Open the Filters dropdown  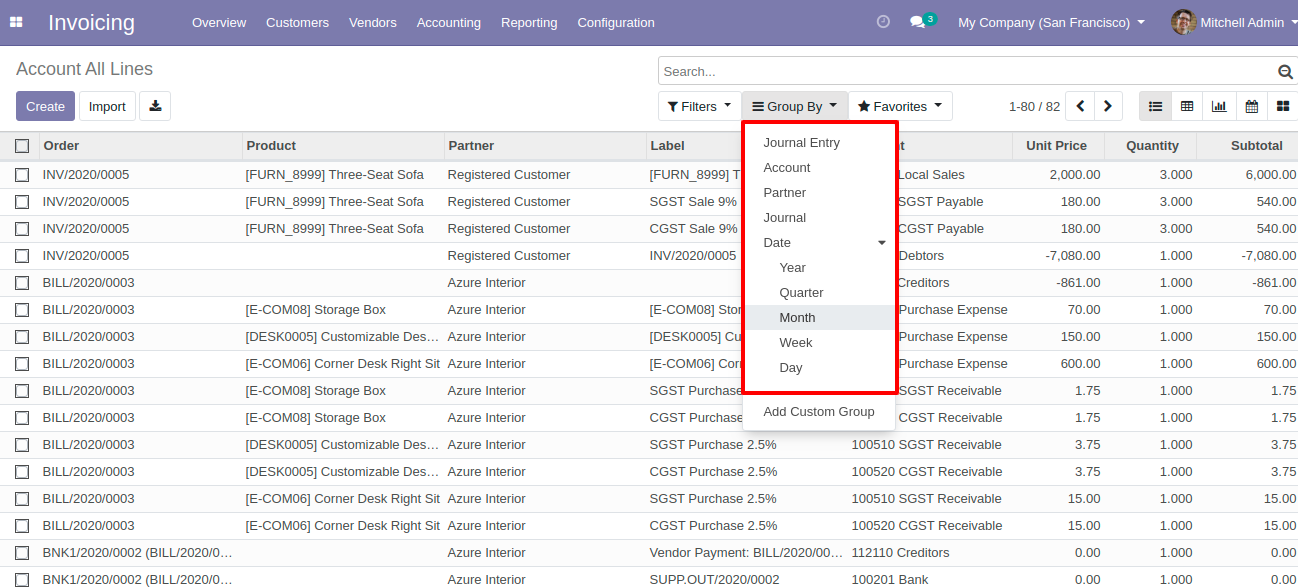[699, 106]
